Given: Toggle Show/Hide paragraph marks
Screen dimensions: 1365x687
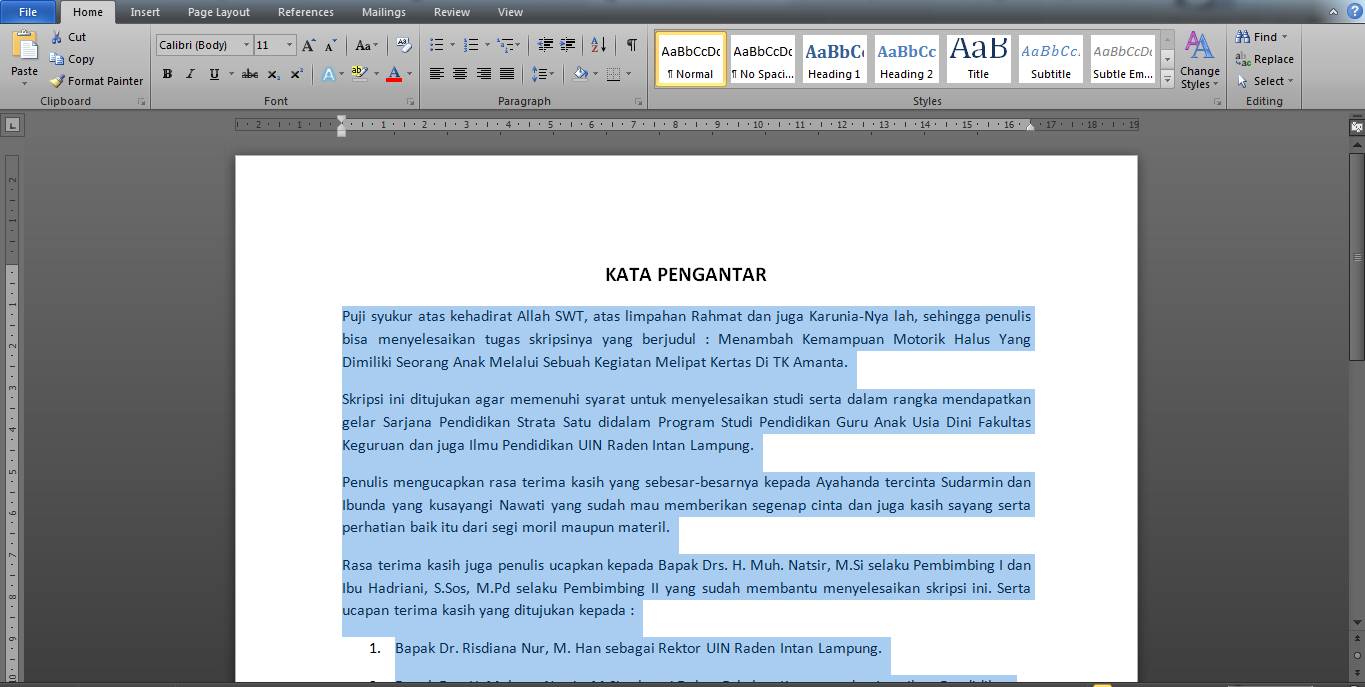Looking at the screenshot, I should click(631, 45).
